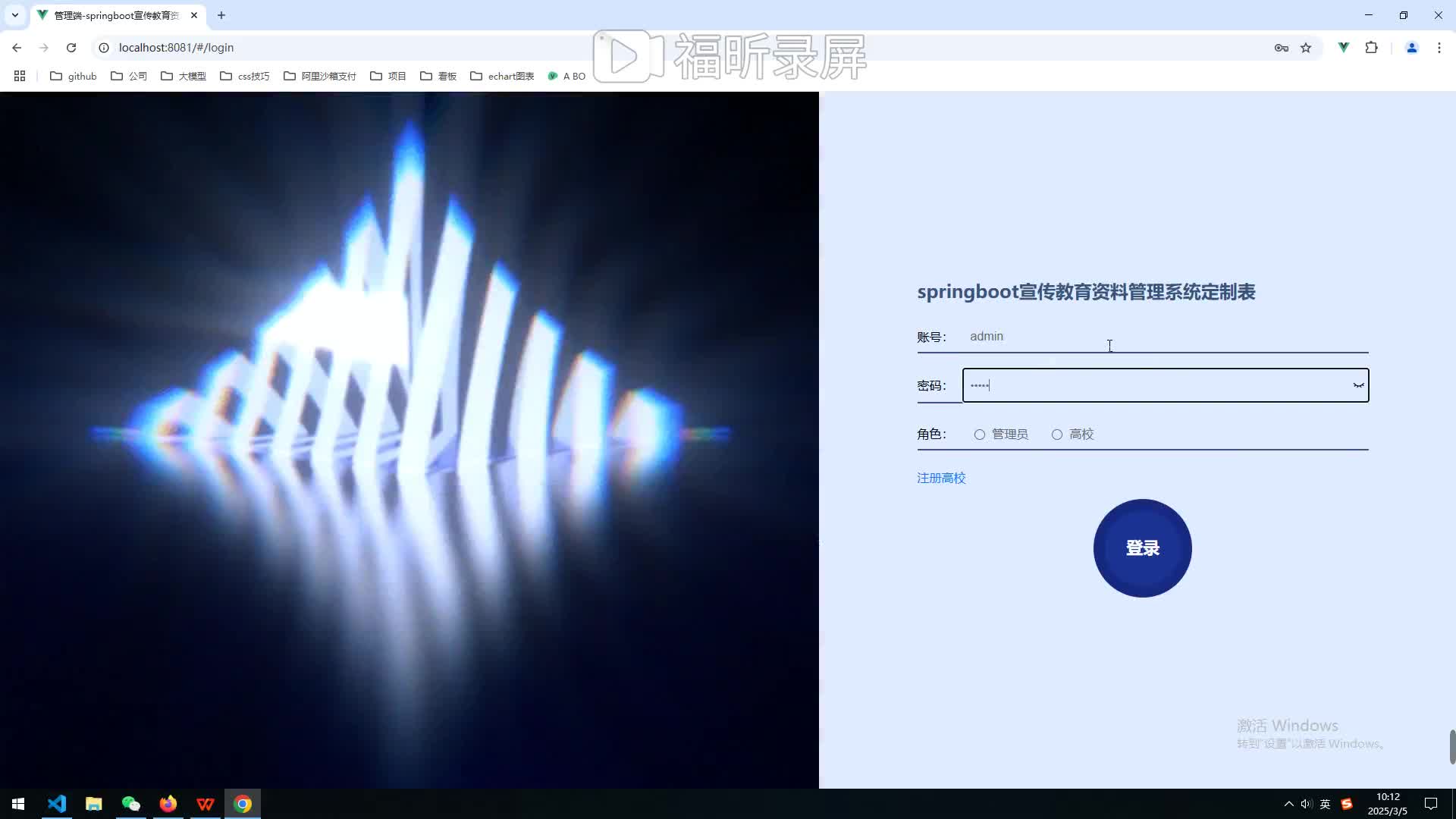Toggle password visibility eye icon

click(x=1358, y=386)
